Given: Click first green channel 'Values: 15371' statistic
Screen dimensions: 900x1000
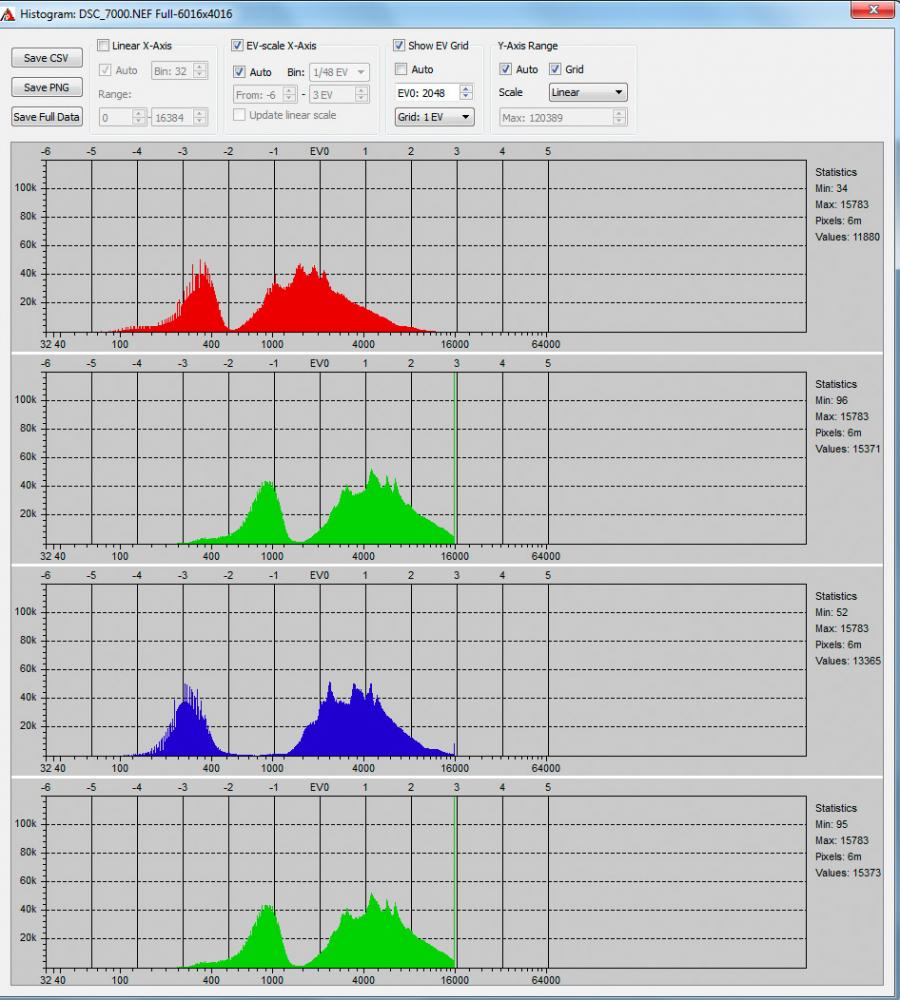Looking at the screenshot, I should click(848, 449).
